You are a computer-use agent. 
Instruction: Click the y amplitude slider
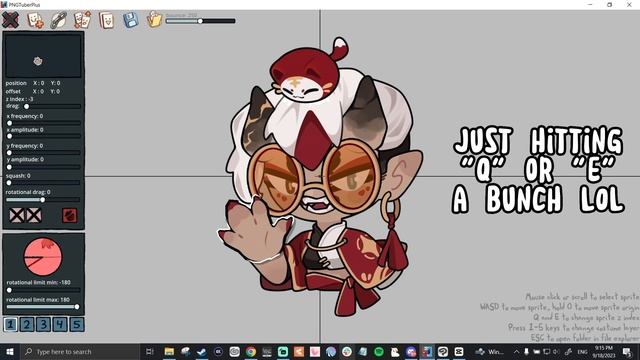(43, 167)
